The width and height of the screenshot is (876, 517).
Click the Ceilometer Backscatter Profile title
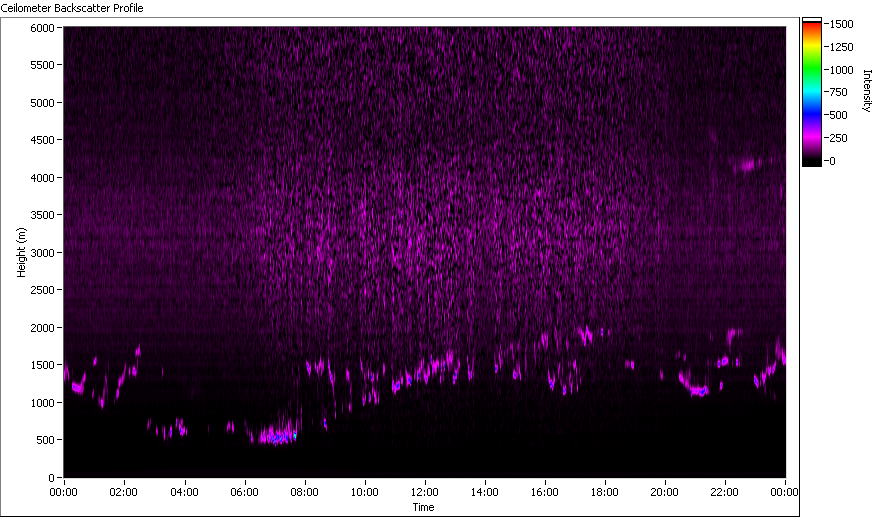coord(72,8)
